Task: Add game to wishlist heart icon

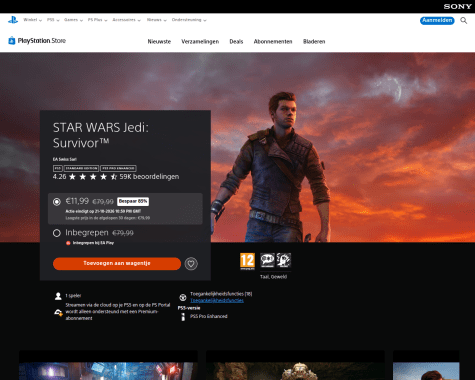Action: pos(191,264)
